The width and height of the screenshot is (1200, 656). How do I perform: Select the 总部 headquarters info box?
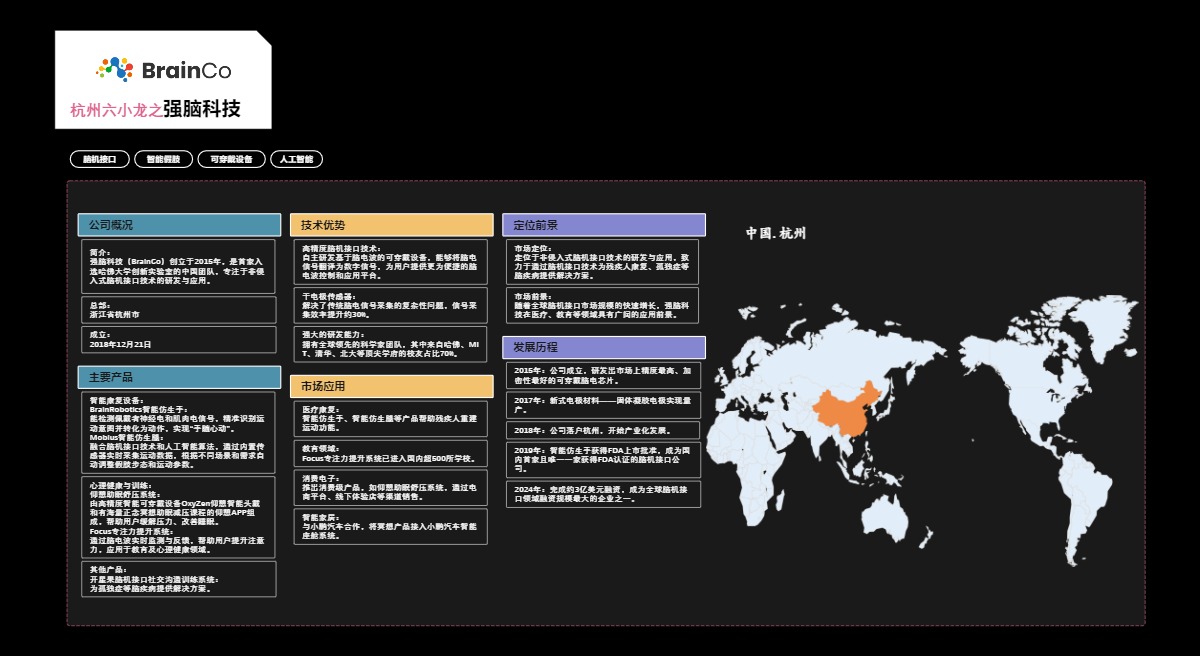(x=179, y=310)
